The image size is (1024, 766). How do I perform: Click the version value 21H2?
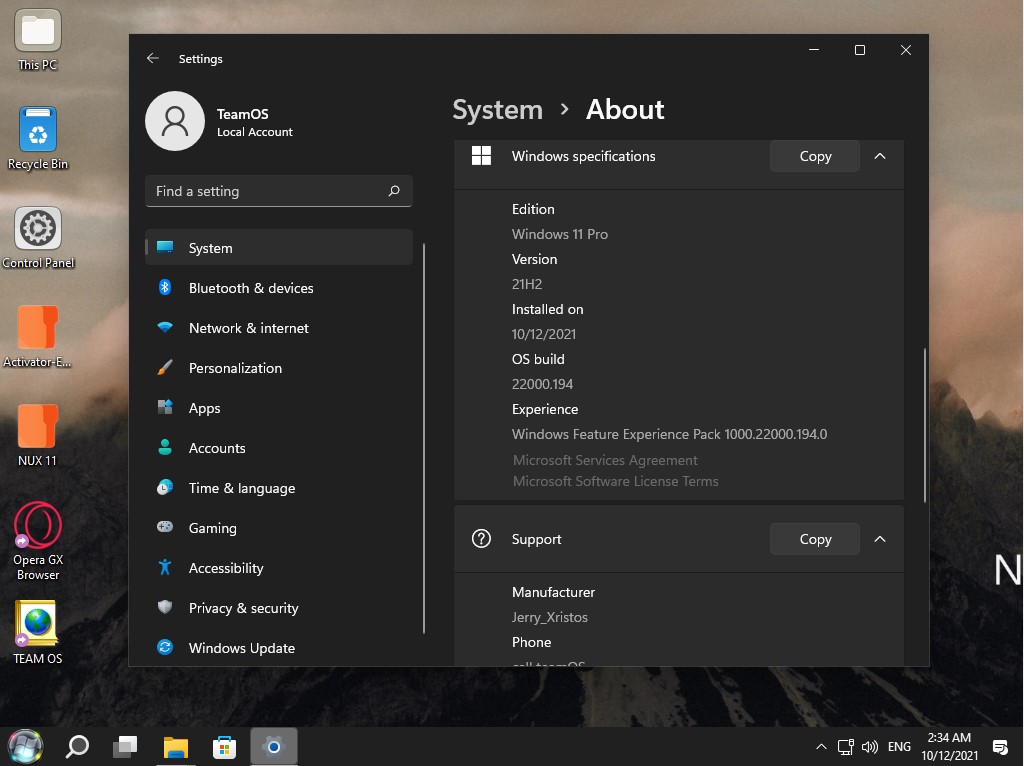click(x=526, y=283)
